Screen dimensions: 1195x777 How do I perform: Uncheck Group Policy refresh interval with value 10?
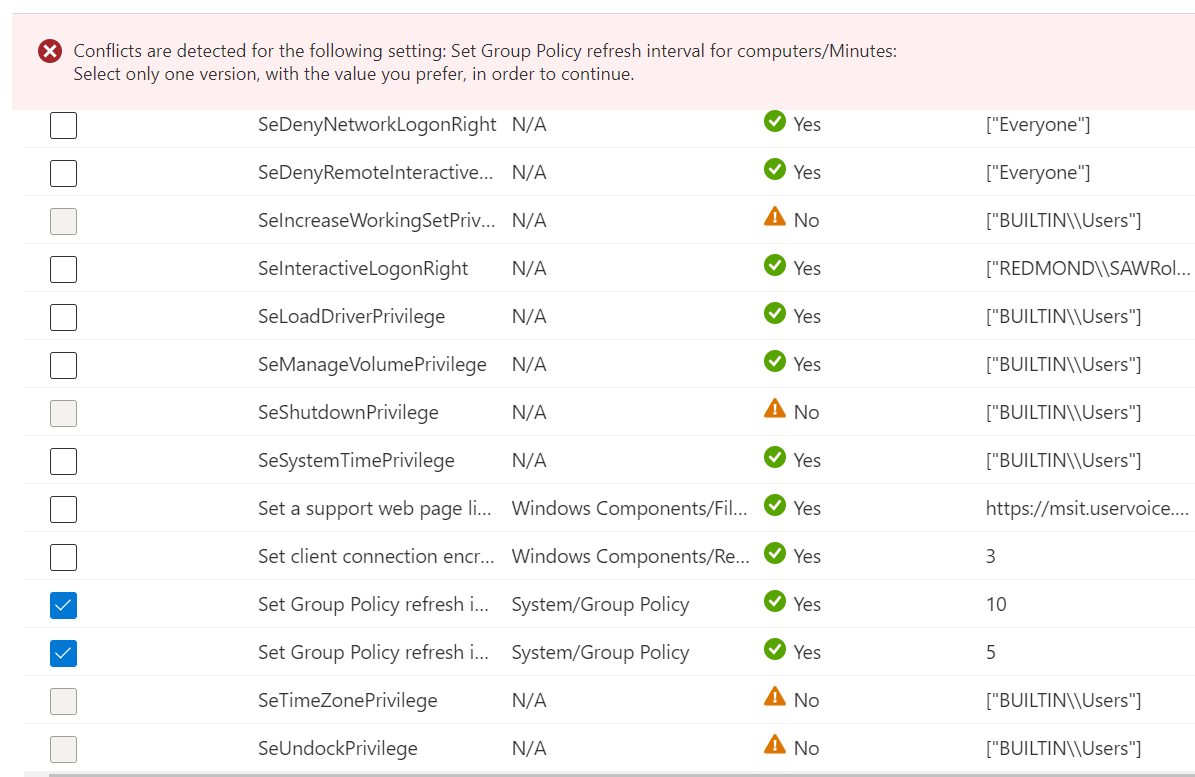pyautogui.click(x=63, y=606)
